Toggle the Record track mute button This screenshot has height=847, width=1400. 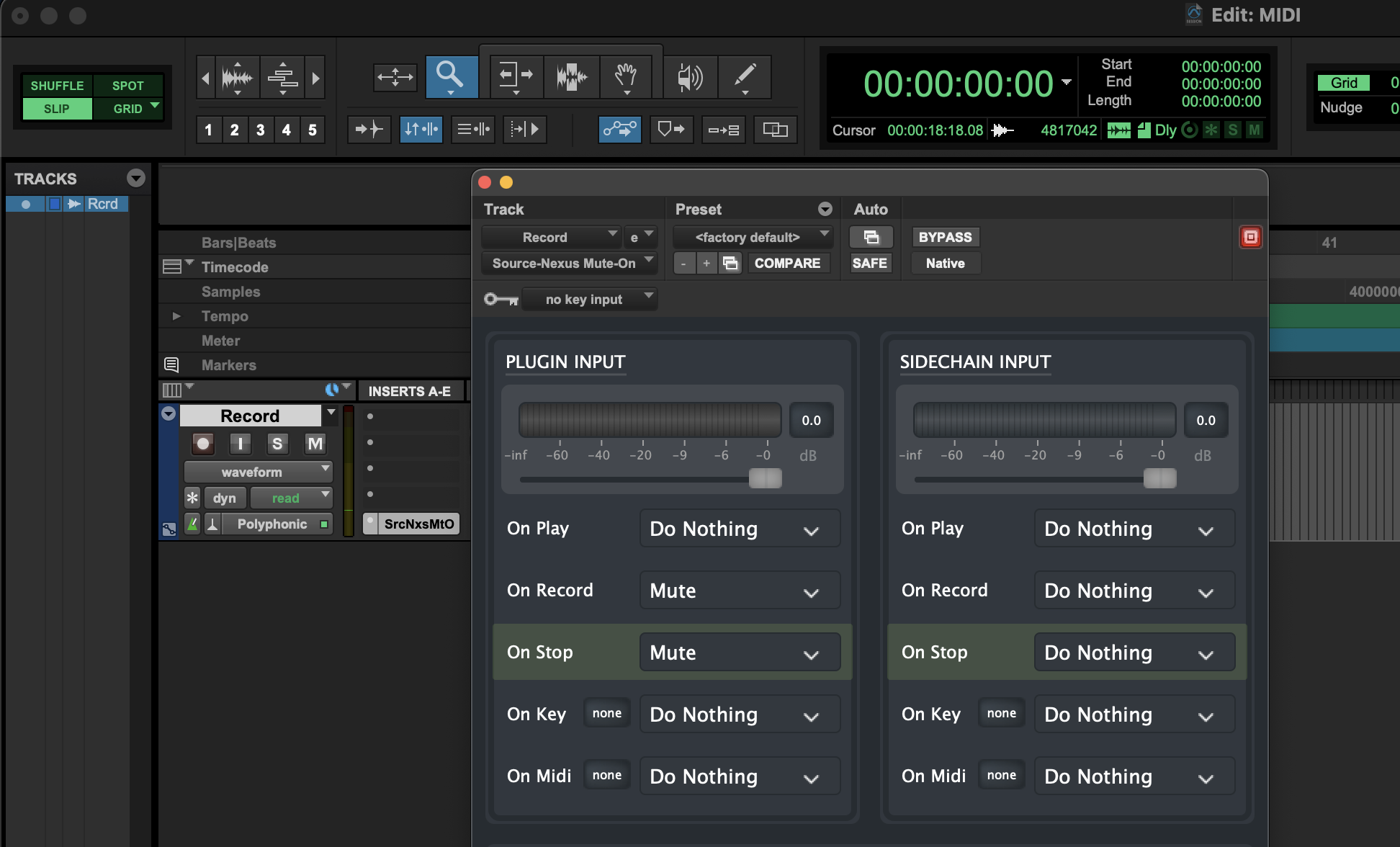point(315,444)
